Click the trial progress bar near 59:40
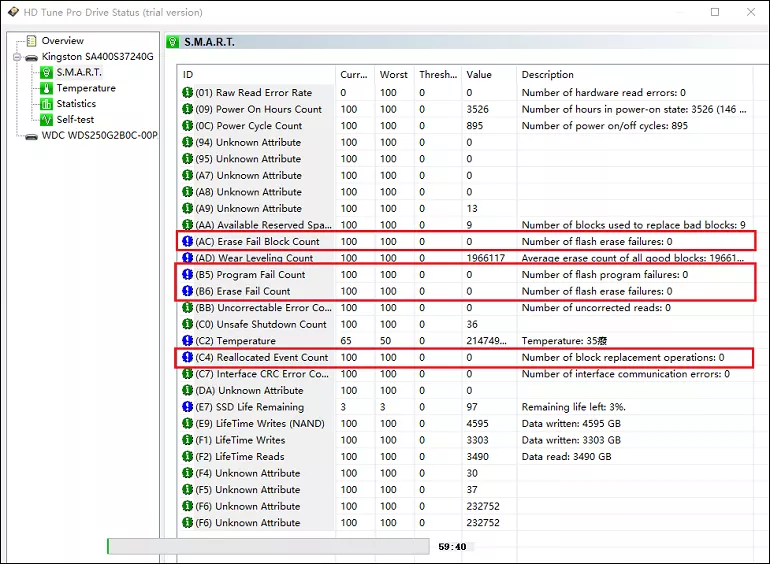Image resolution: width=770 pixels, height=564 pixels. tap(268, 546)
